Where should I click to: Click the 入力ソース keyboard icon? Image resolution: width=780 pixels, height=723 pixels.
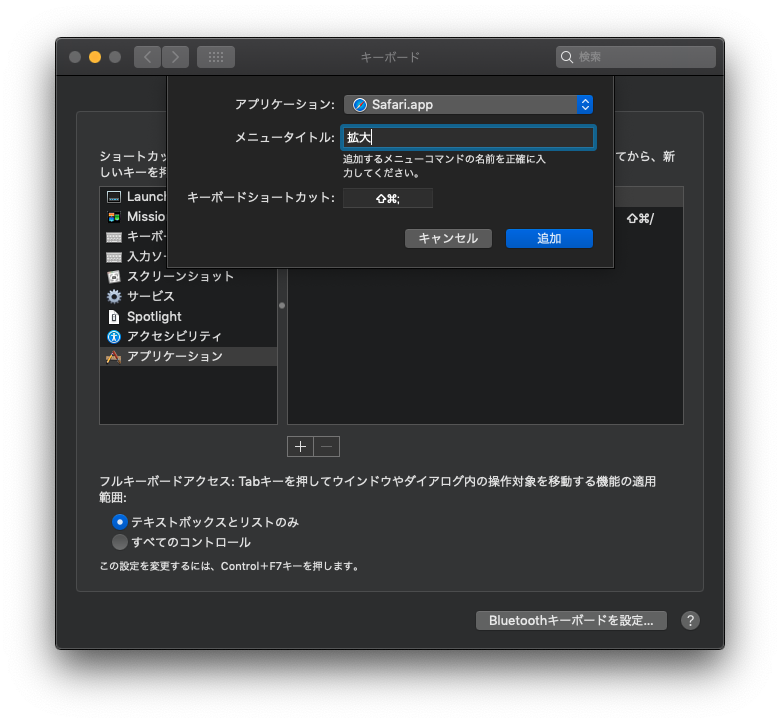click(114, 257)
